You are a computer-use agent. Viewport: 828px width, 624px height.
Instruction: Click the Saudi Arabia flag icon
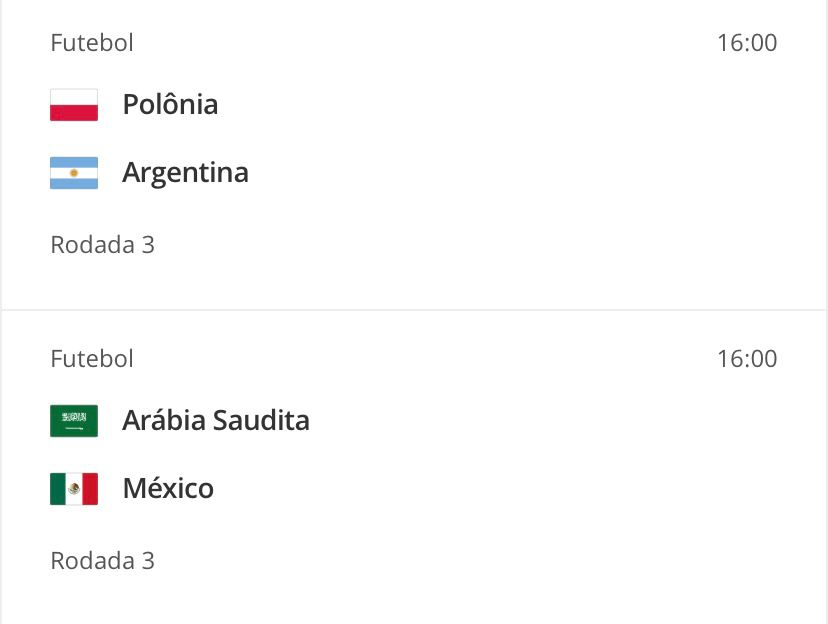(x=74, y=421)
